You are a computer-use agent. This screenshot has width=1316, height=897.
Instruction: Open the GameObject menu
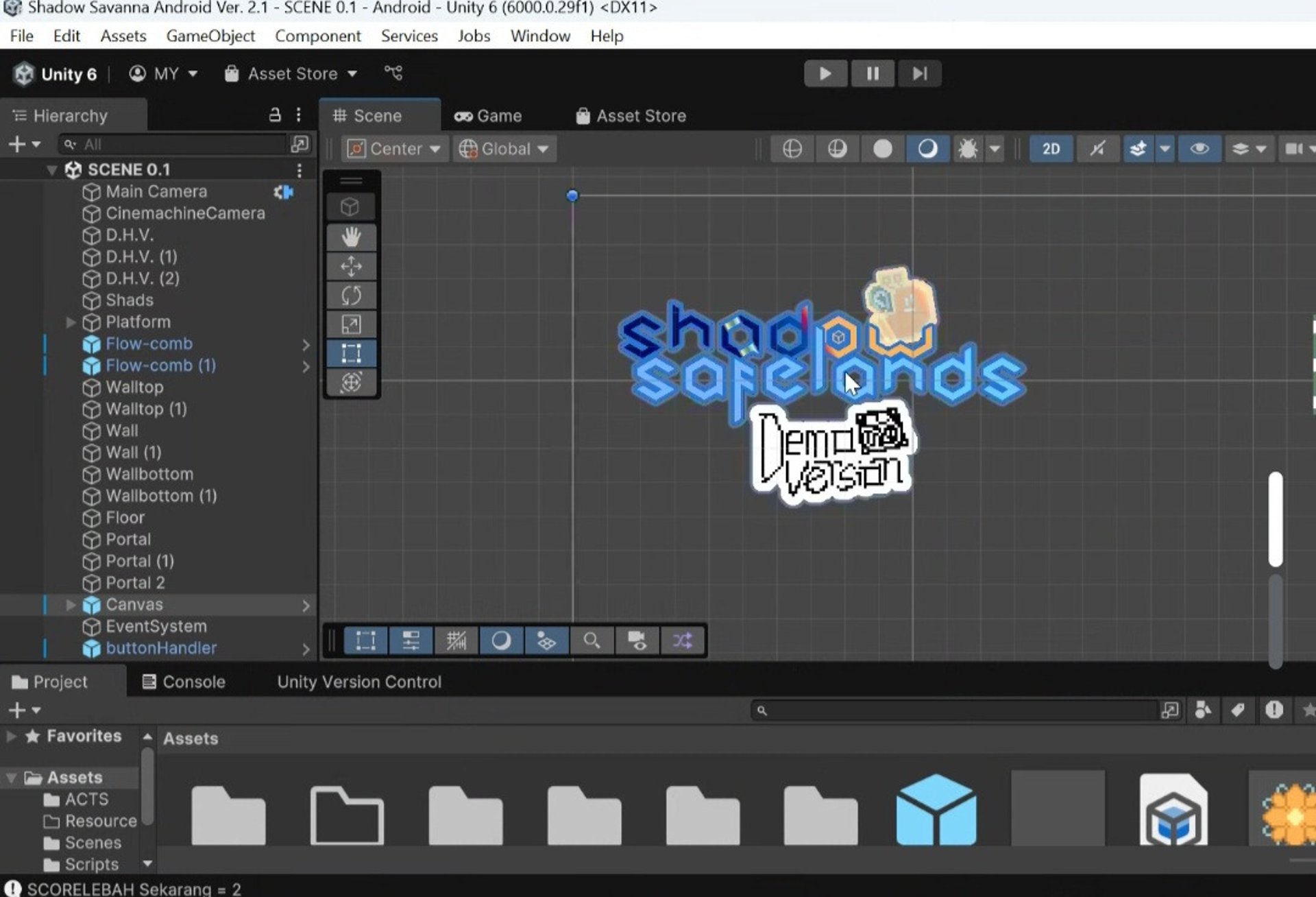[210, 36]
